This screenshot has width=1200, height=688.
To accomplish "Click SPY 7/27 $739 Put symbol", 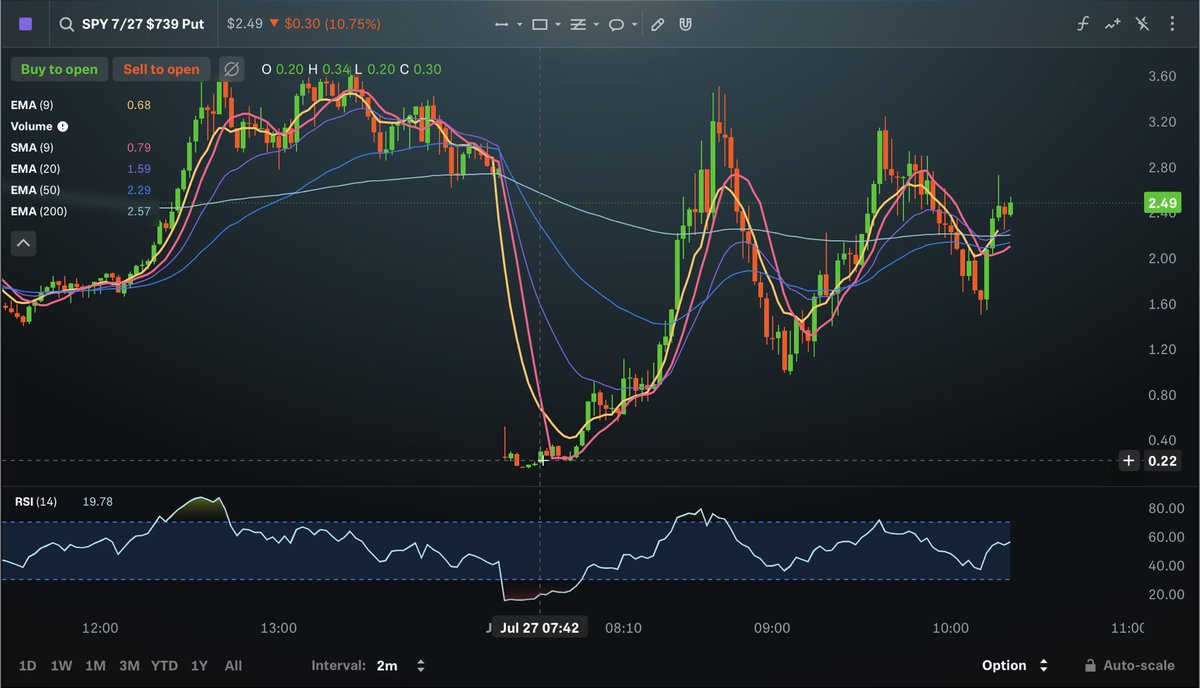I will point(143,23).
